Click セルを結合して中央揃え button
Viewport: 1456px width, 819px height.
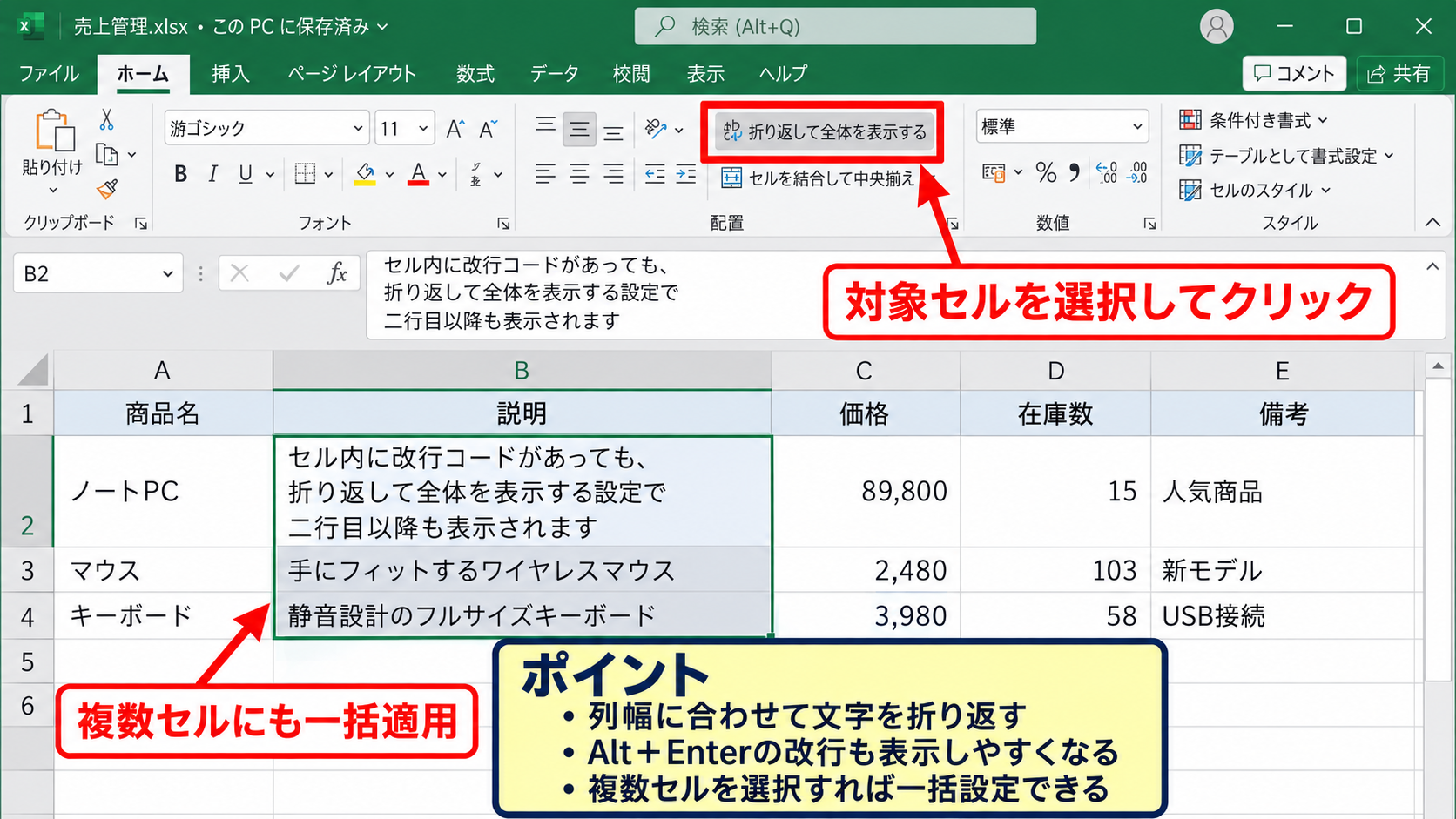pos(819,178)
